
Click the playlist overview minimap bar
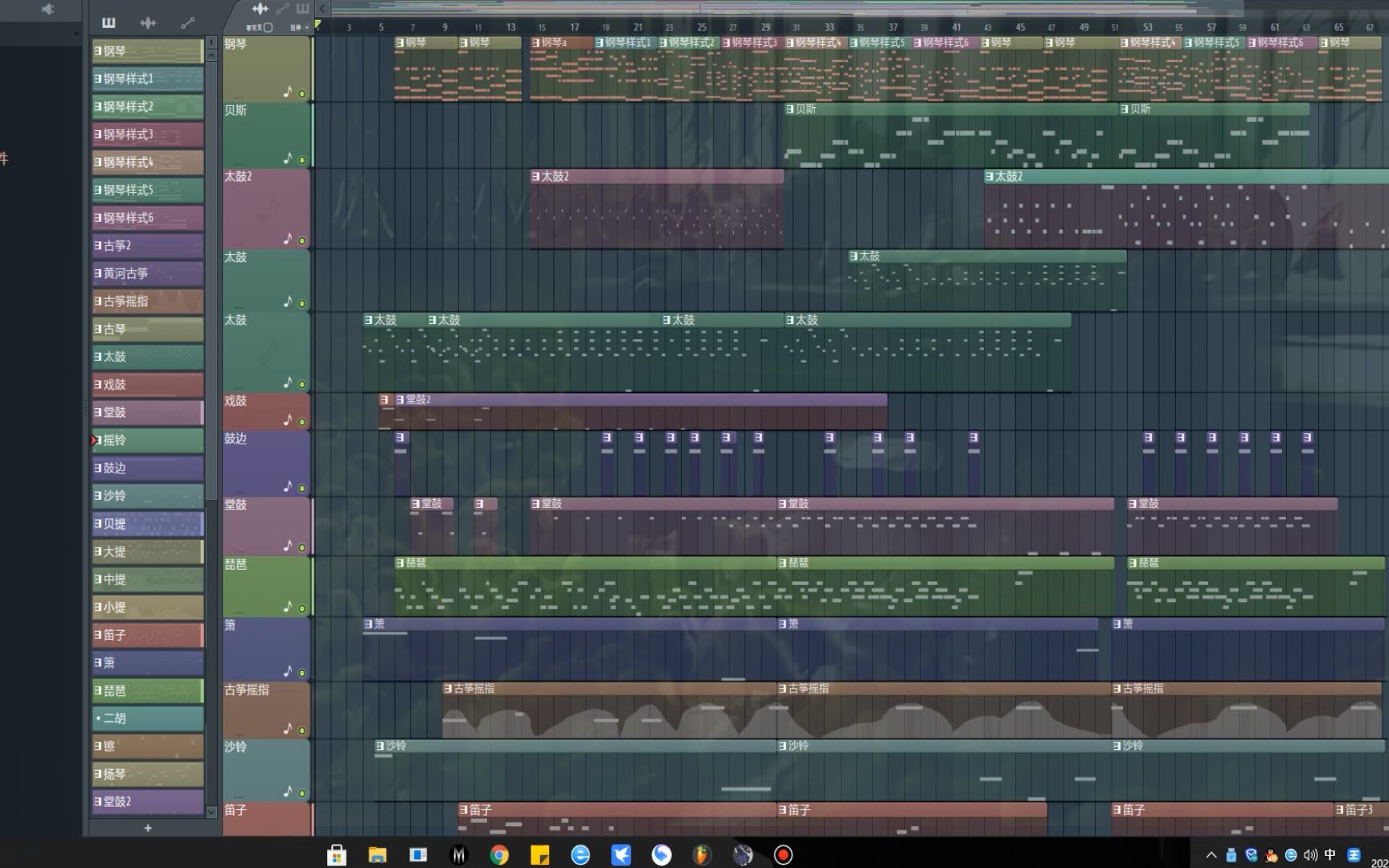(x=786, y=9)
